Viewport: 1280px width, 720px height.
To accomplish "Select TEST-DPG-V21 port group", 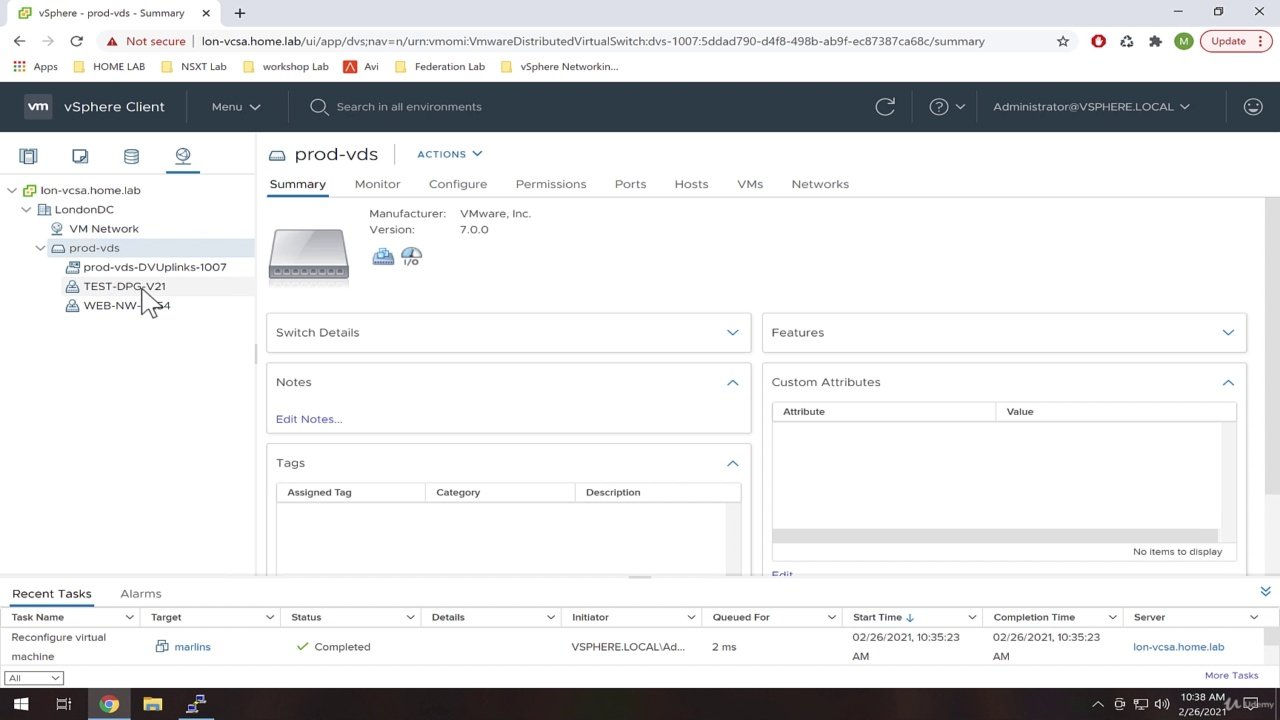I will pyautogui.click(x=124, y=286).
